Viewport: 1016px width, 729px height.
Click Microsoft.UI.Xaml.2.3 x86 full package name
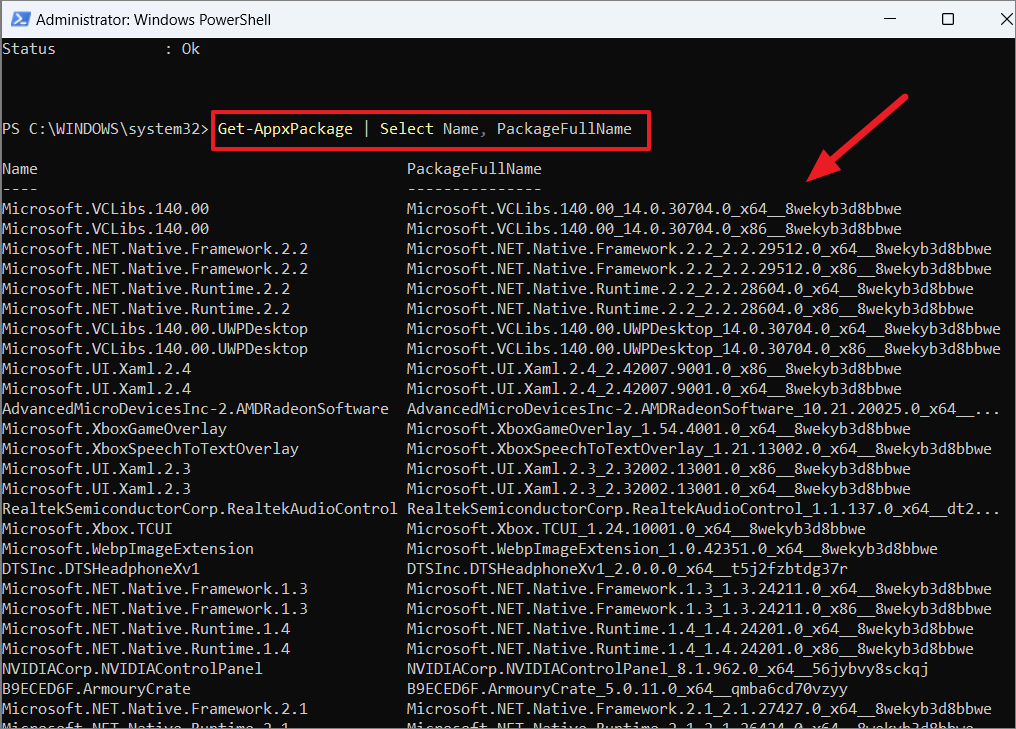coord(658,469)
